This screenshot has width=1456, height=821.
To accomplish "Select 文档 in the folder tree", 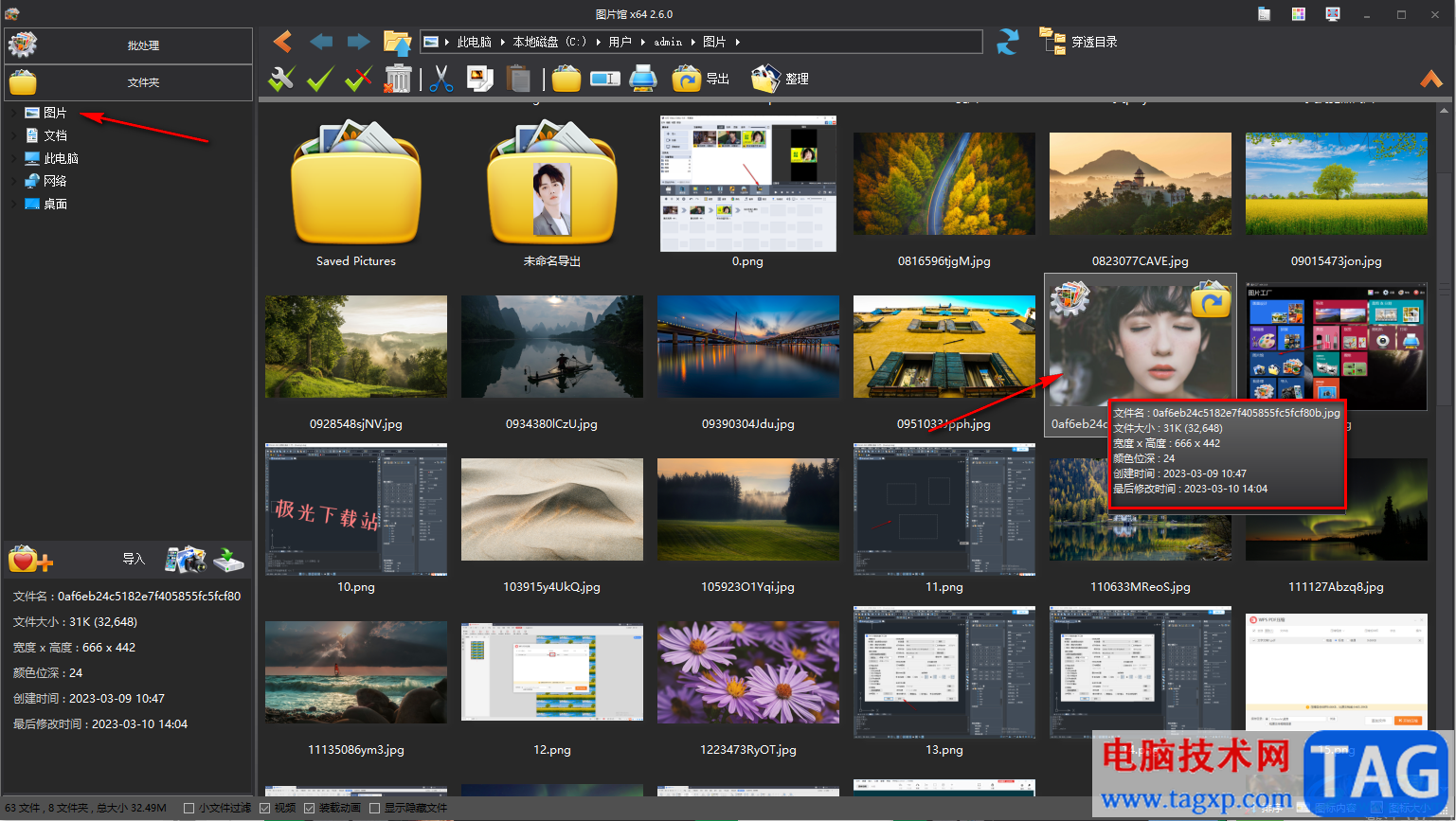I will (x=55, y=135).
